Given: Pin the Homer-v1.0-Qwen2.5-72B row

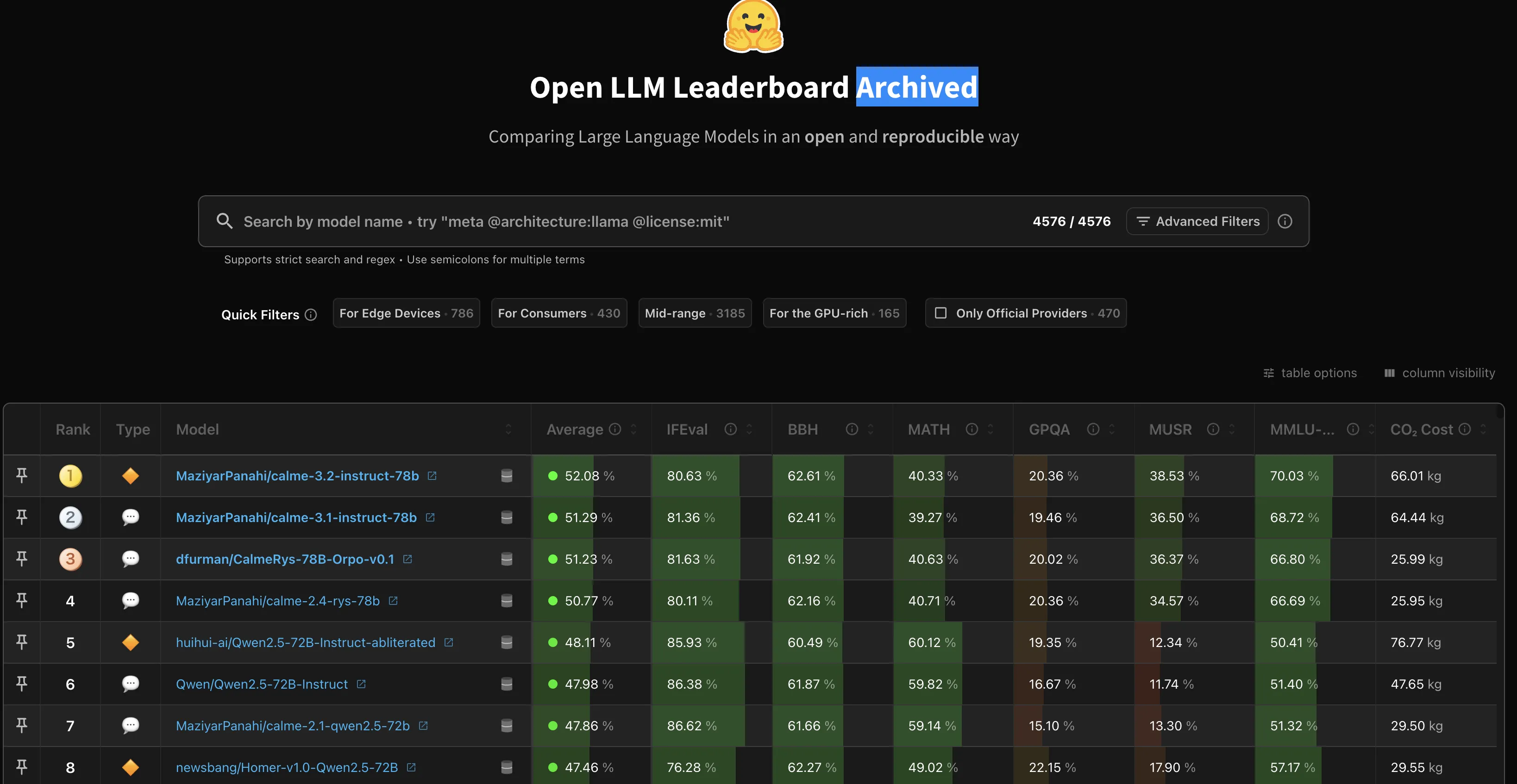Looking at the screenshot, I should (22, 767).
